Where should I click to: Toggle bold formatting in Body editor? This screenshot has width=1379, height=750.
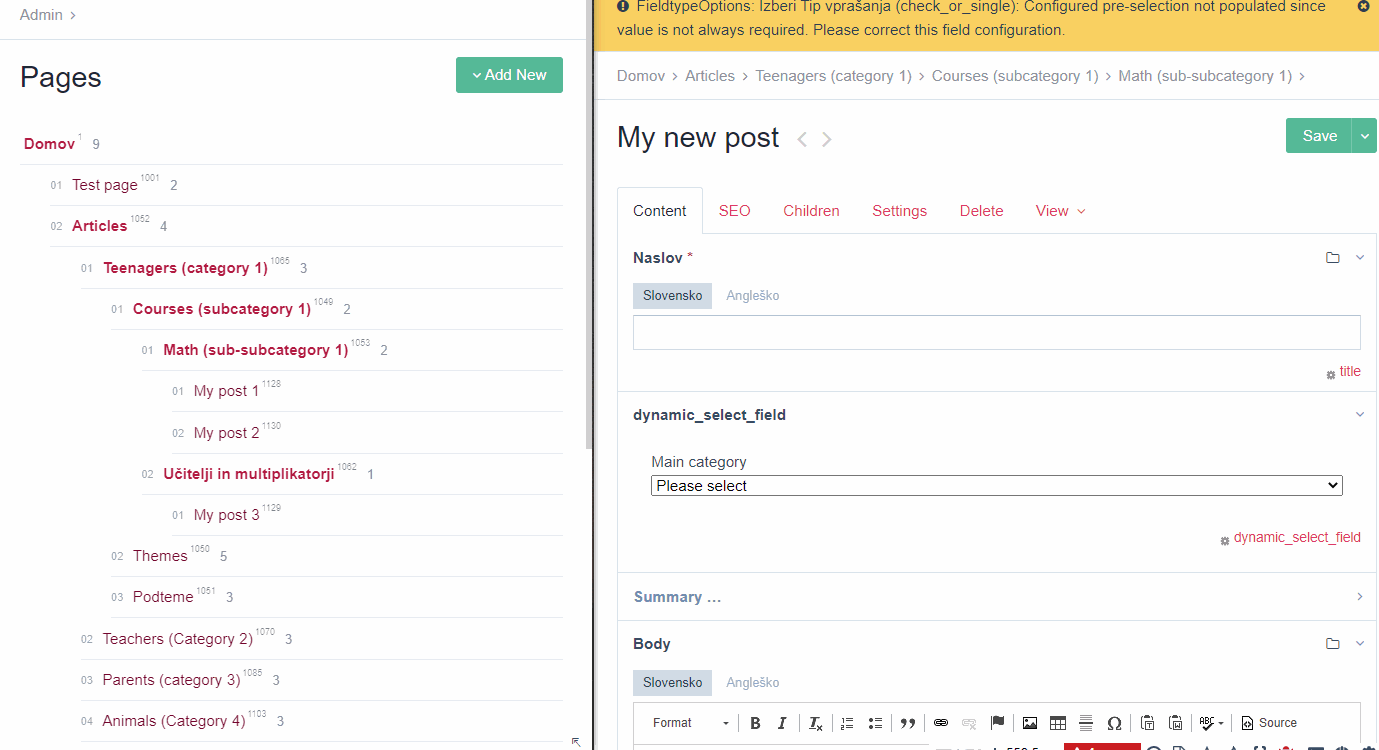755,723
